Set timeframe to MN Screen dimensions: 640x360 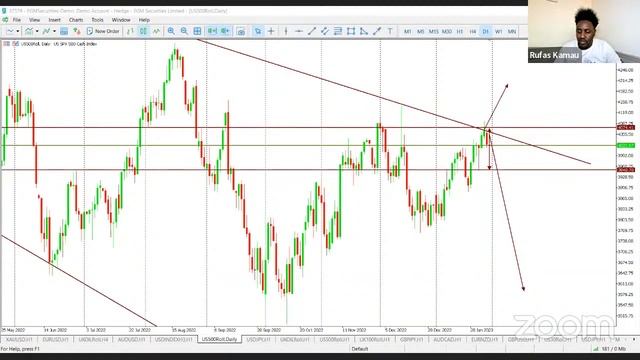(x=512, y=31)
